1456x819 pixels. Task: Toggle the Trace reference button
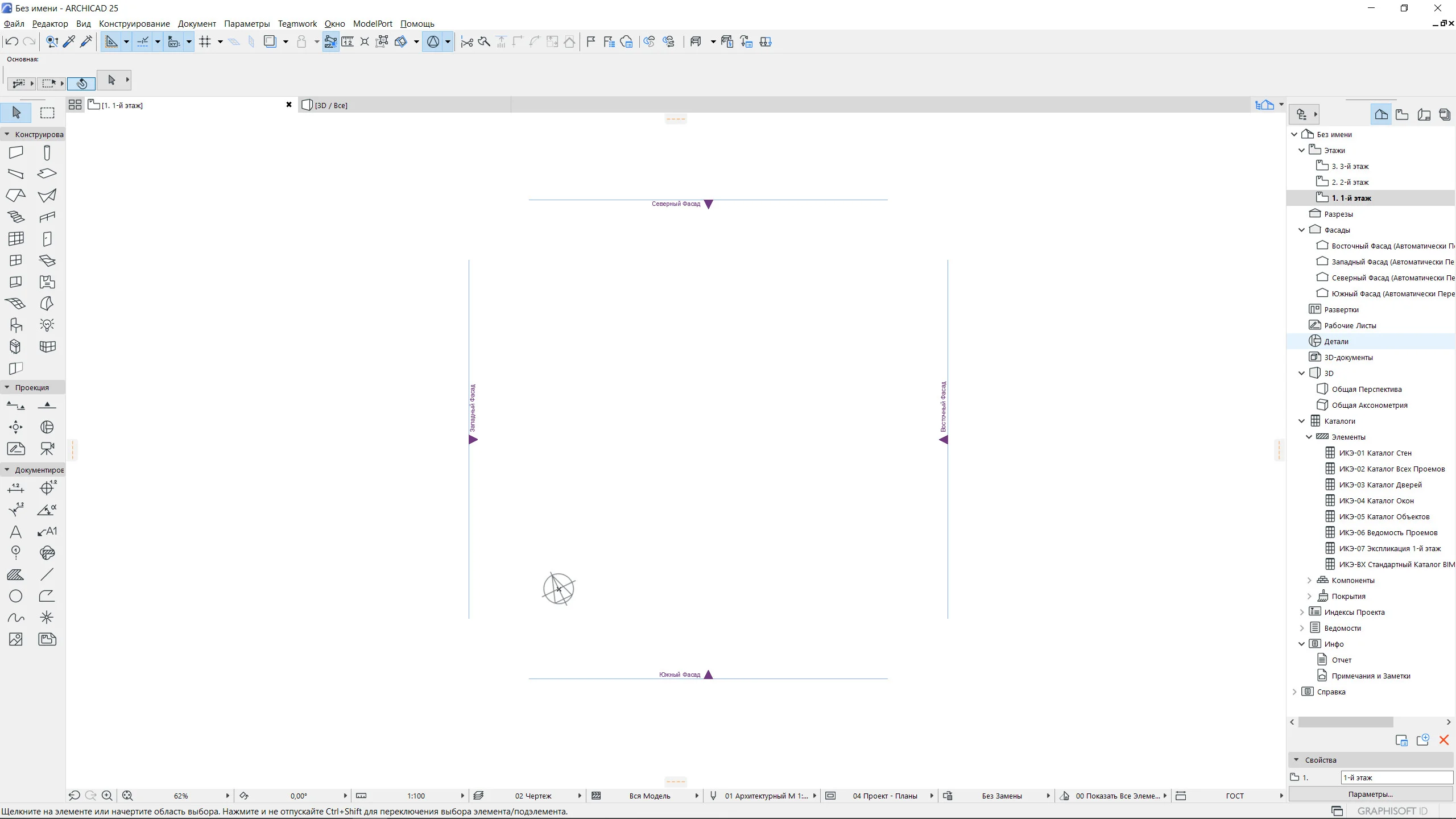click(270, 42)
